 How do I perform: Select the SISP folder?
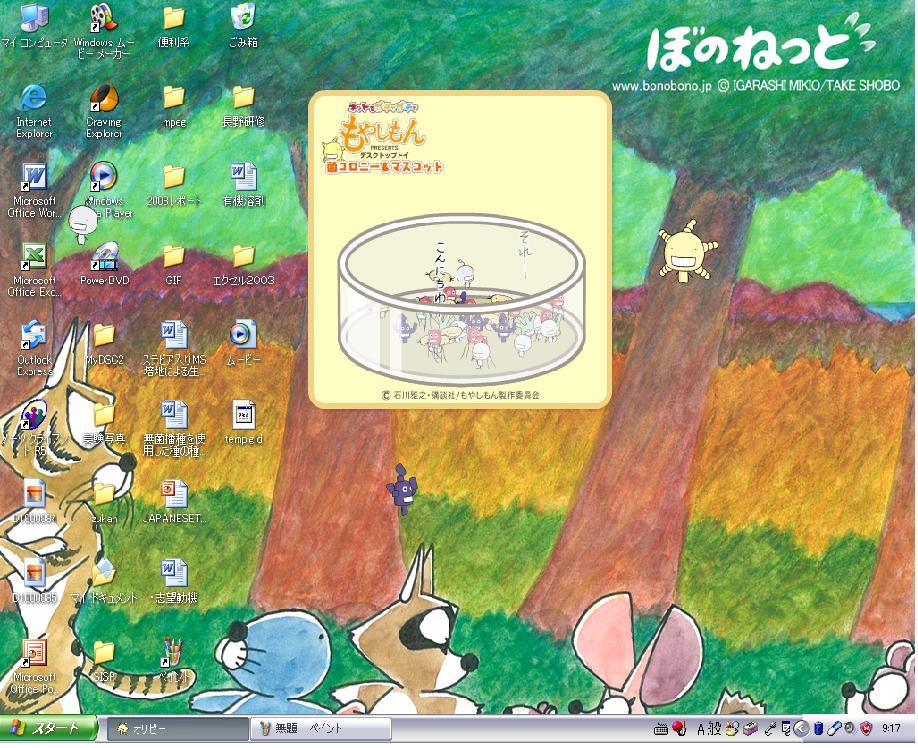pyautogui.click(x=104, y=661)
